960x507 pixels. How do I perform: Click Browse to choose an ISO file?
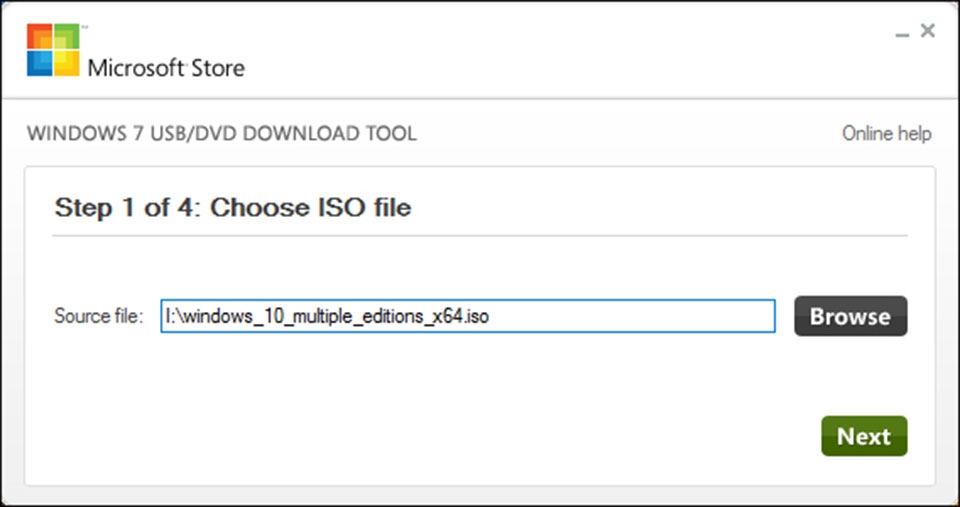point(850,316)
